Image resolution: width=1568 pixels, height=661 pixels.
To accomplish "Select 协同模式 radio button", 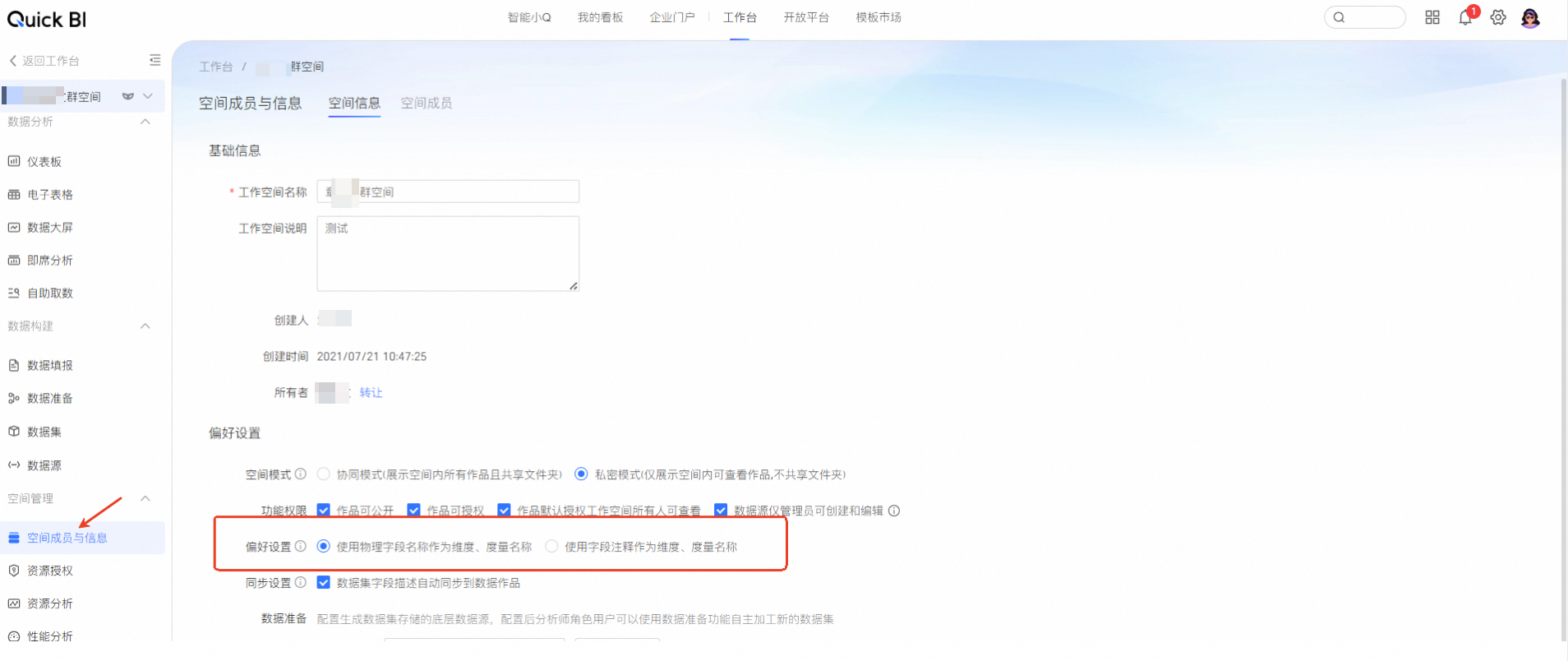I will click(324, 474).
